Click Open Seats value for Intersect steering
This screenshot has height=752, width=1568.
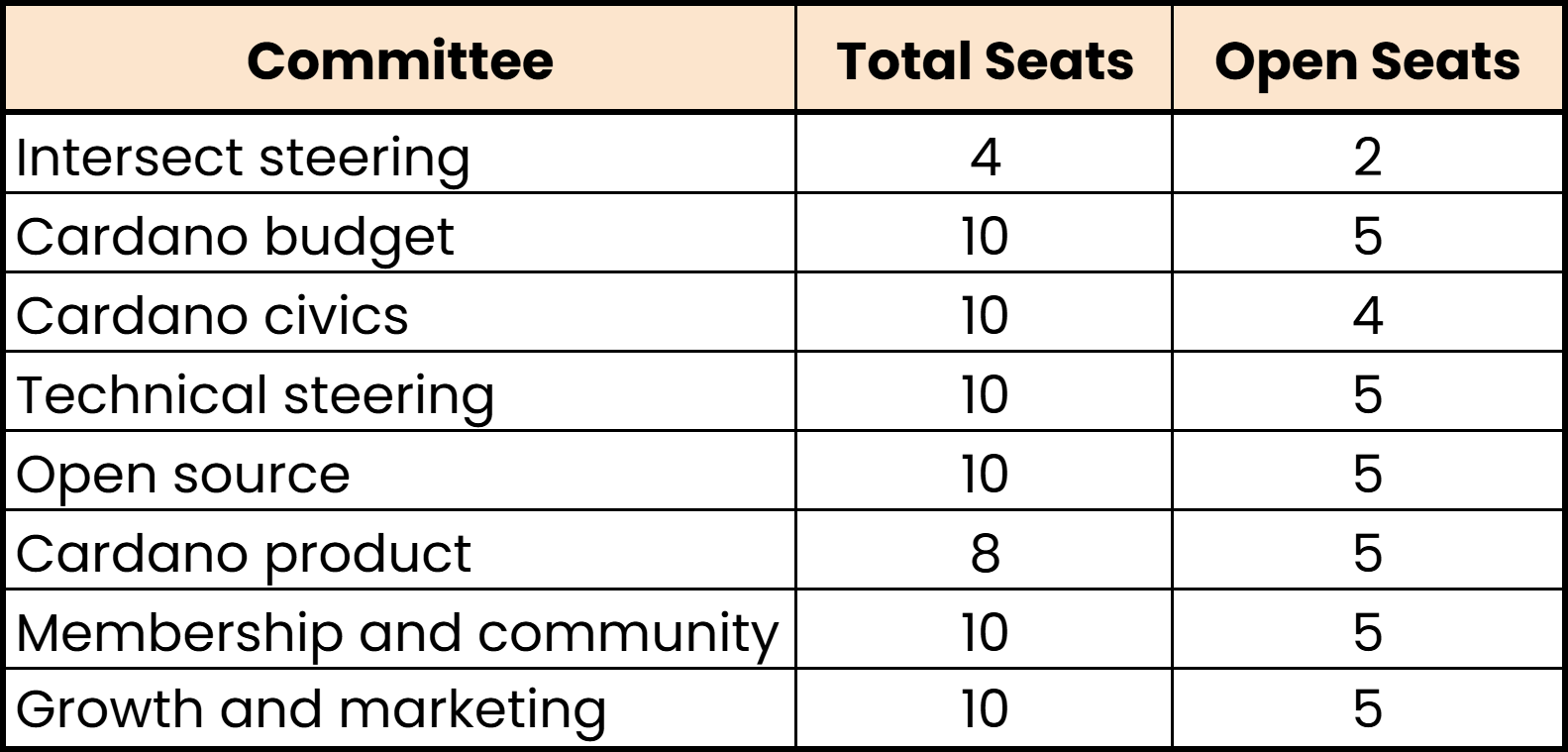click(x=1367, y=157)
